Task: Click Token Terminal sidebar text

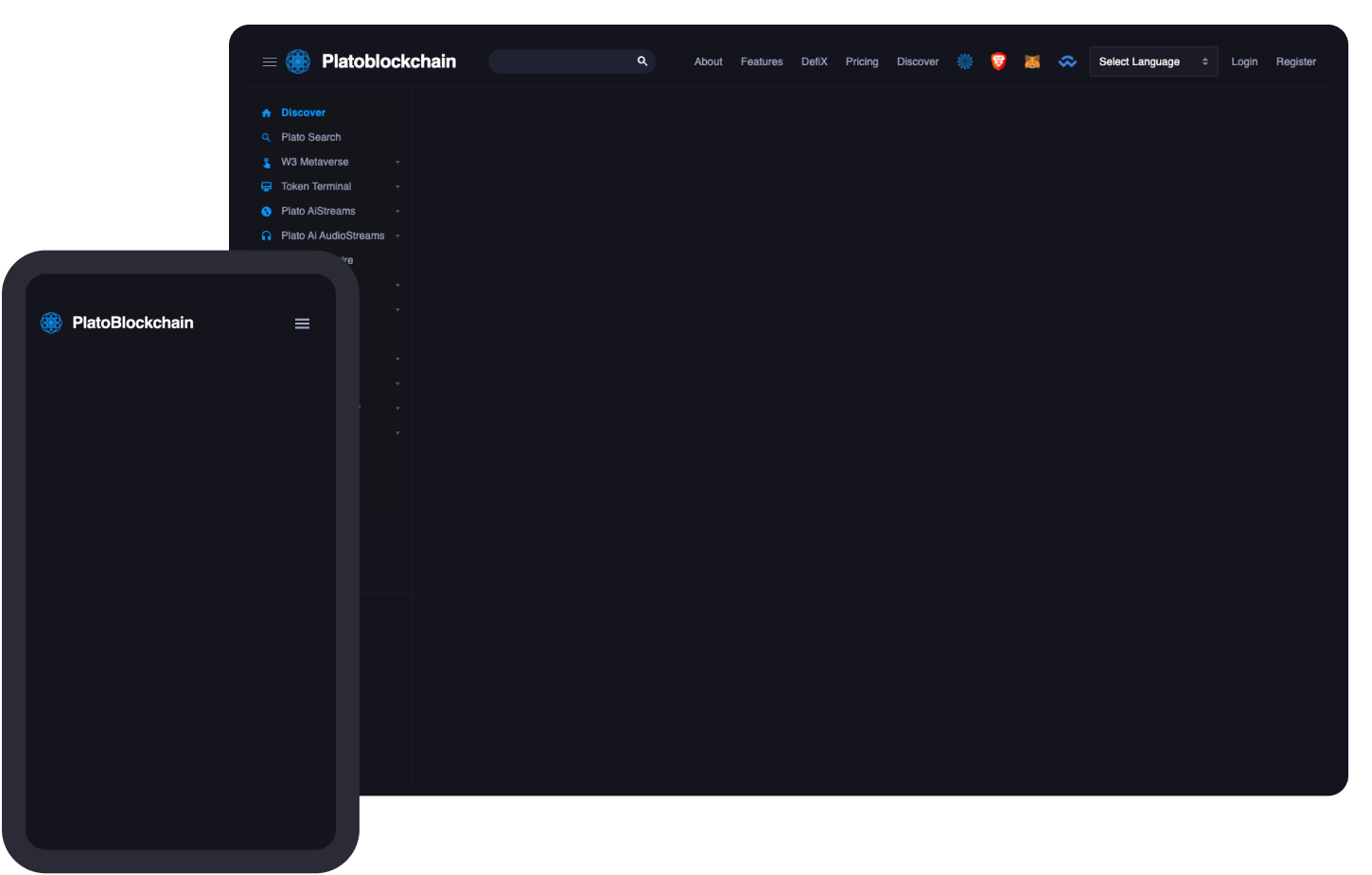Action: (316, 186)
